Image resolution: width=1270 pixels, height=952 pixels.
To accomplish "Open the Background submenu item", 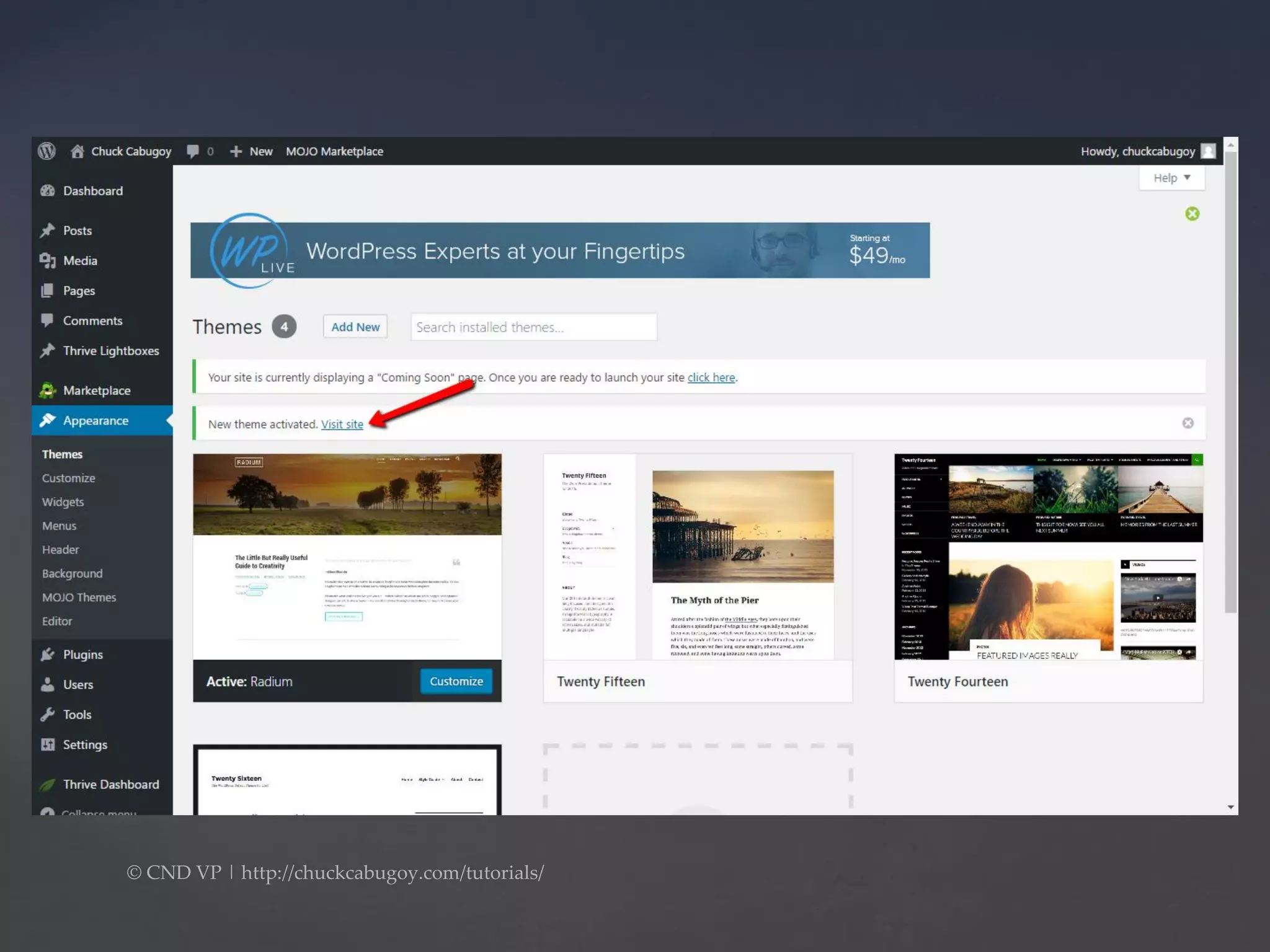I will 72,573.
